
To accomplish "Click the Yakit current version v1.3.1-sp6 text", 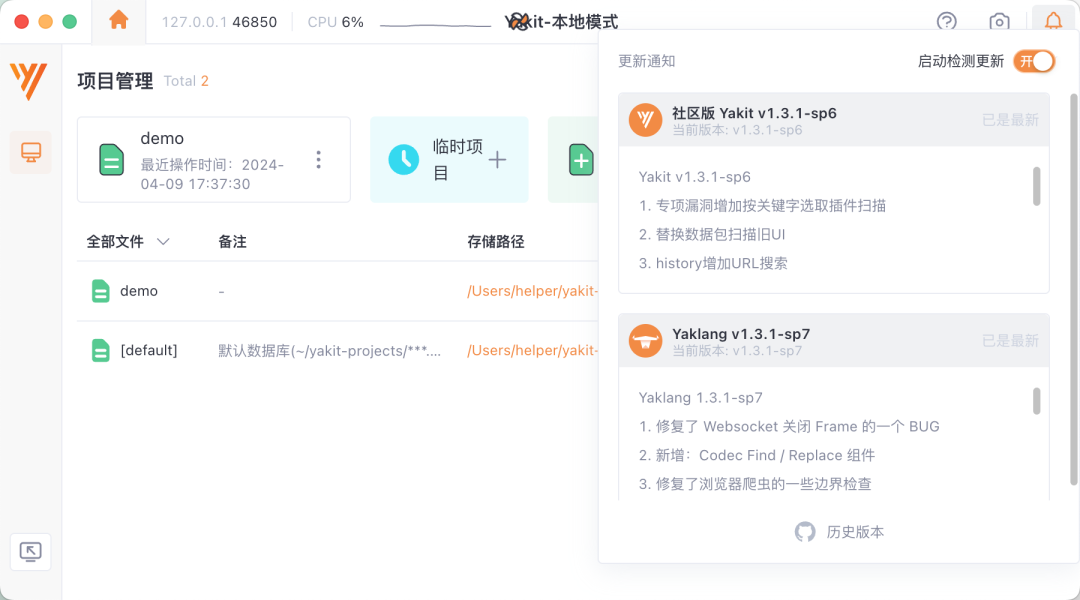I will 737,130.
